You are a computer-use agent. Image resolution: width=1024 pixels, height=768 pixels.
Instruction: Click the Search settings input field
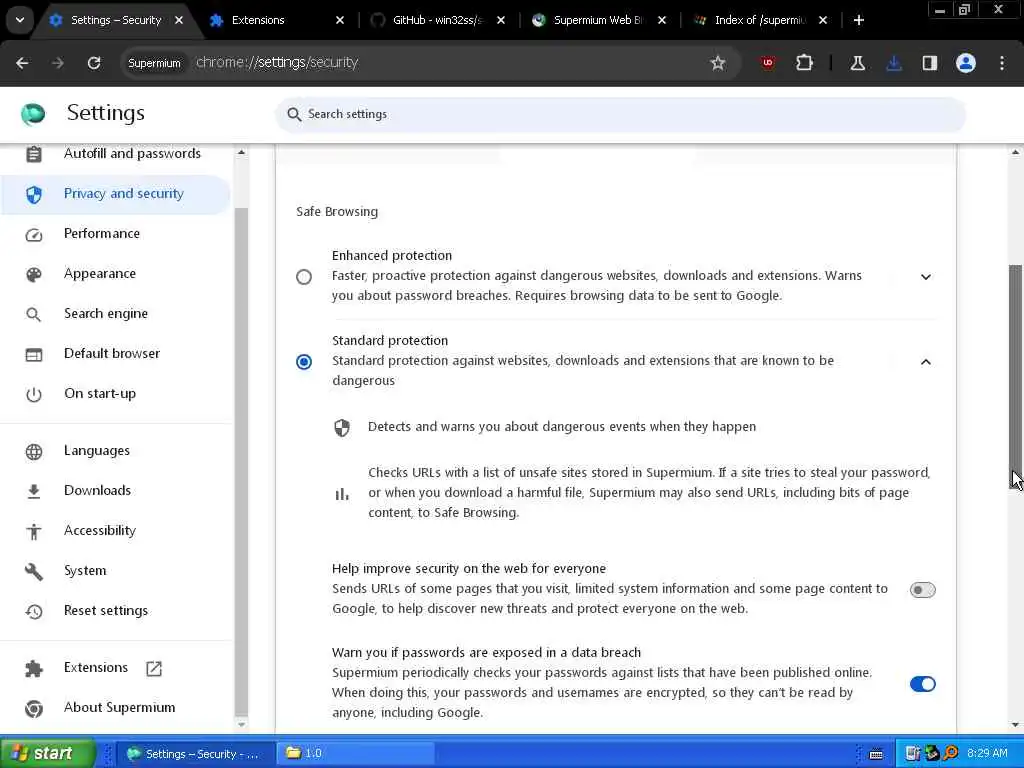point(620,114)
